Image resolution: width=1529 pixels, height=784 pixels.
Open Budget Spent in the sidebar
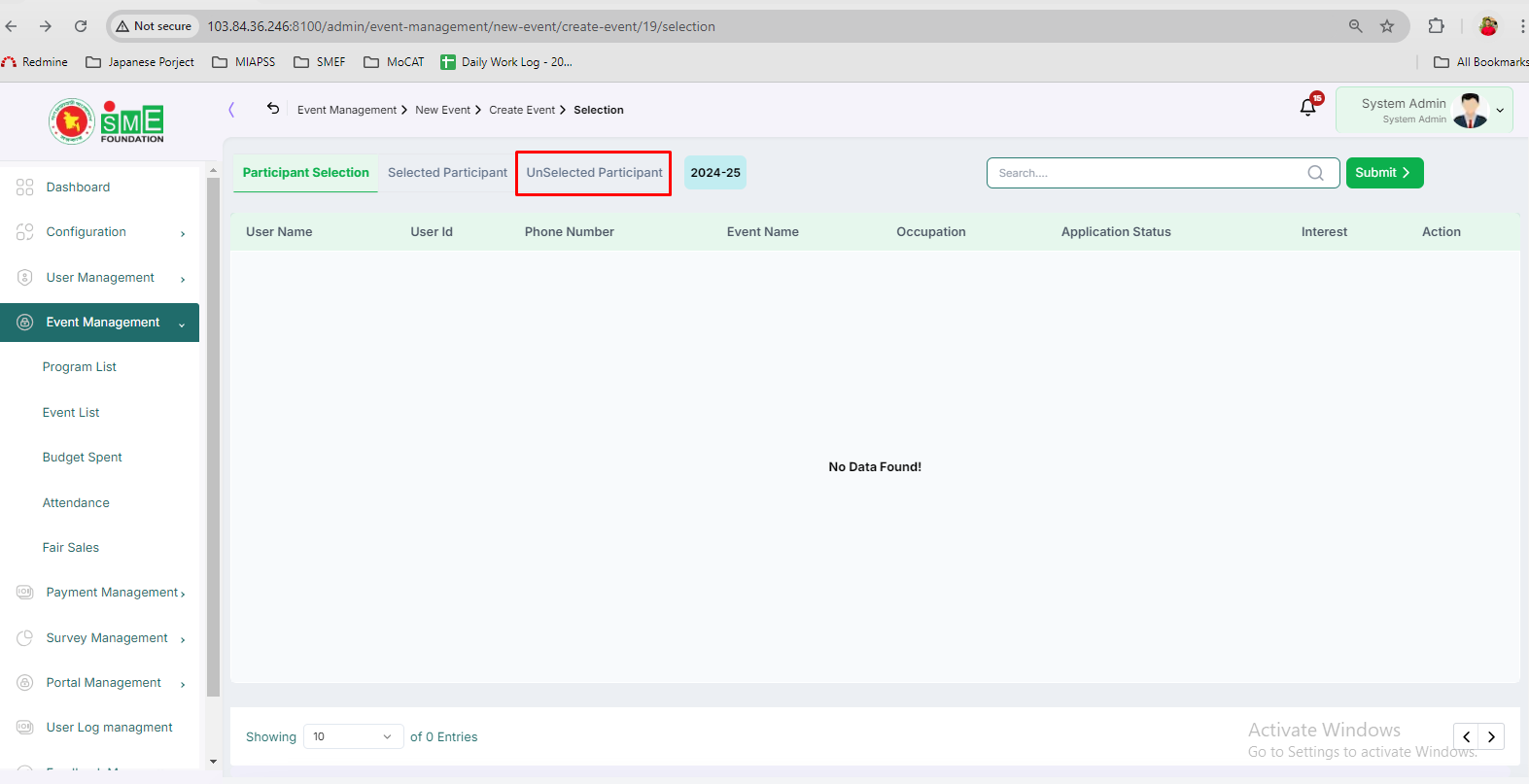point(83,458)
